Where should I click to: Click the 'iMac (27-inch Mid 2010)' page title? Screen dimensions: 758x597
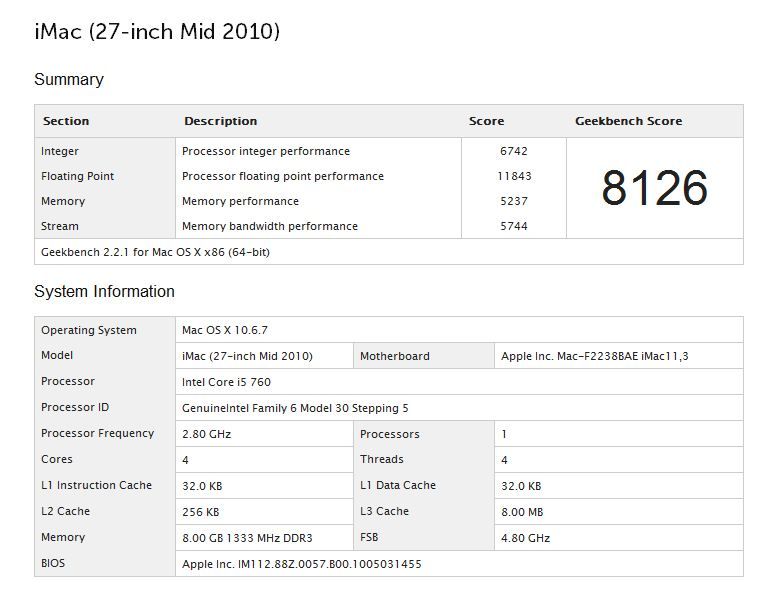(x=157, y=32)
